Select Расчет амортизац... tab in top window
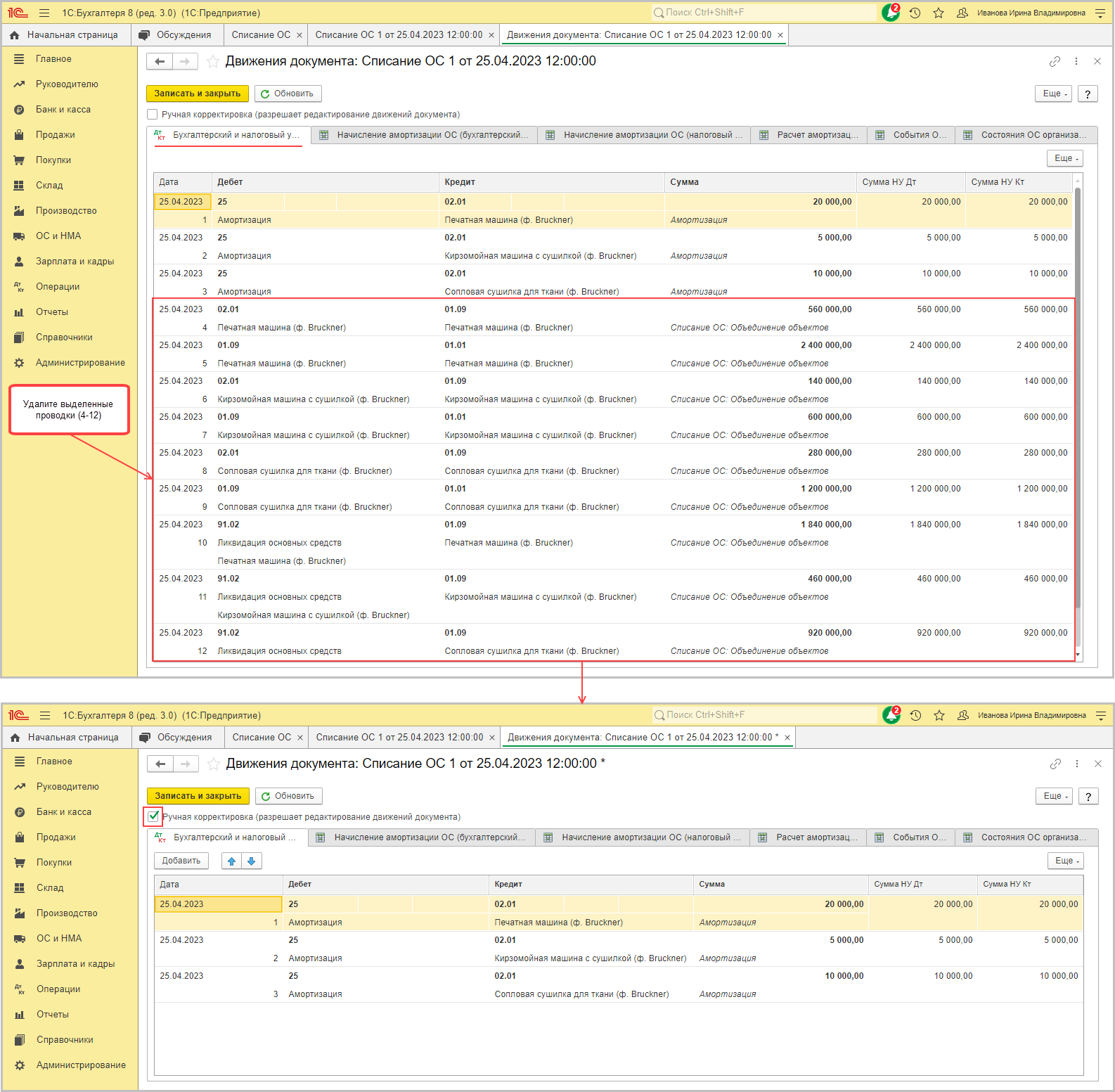1115x1092 pixels. click(809, 135)
